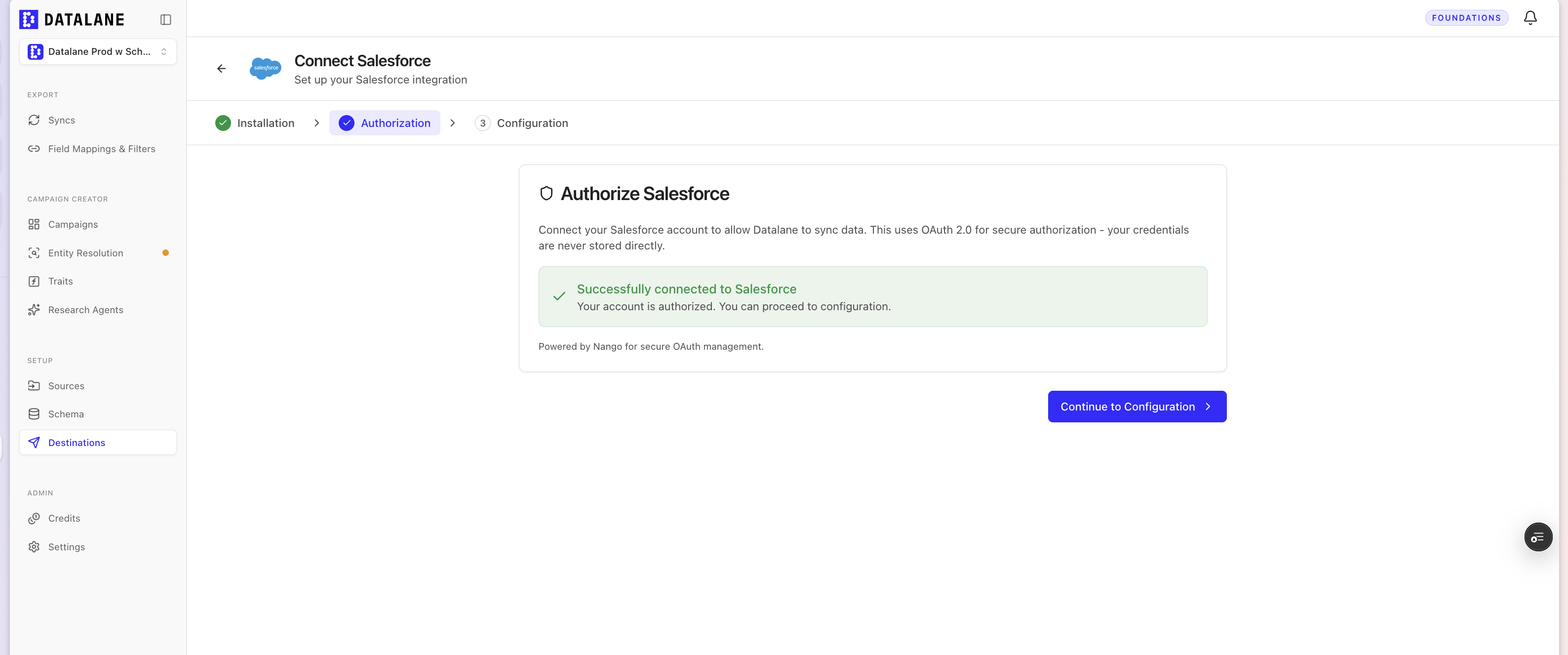1568x655 pixels.
Task: Open the Datalane Prod workspace switcher
Action: [x=98, y=52]
